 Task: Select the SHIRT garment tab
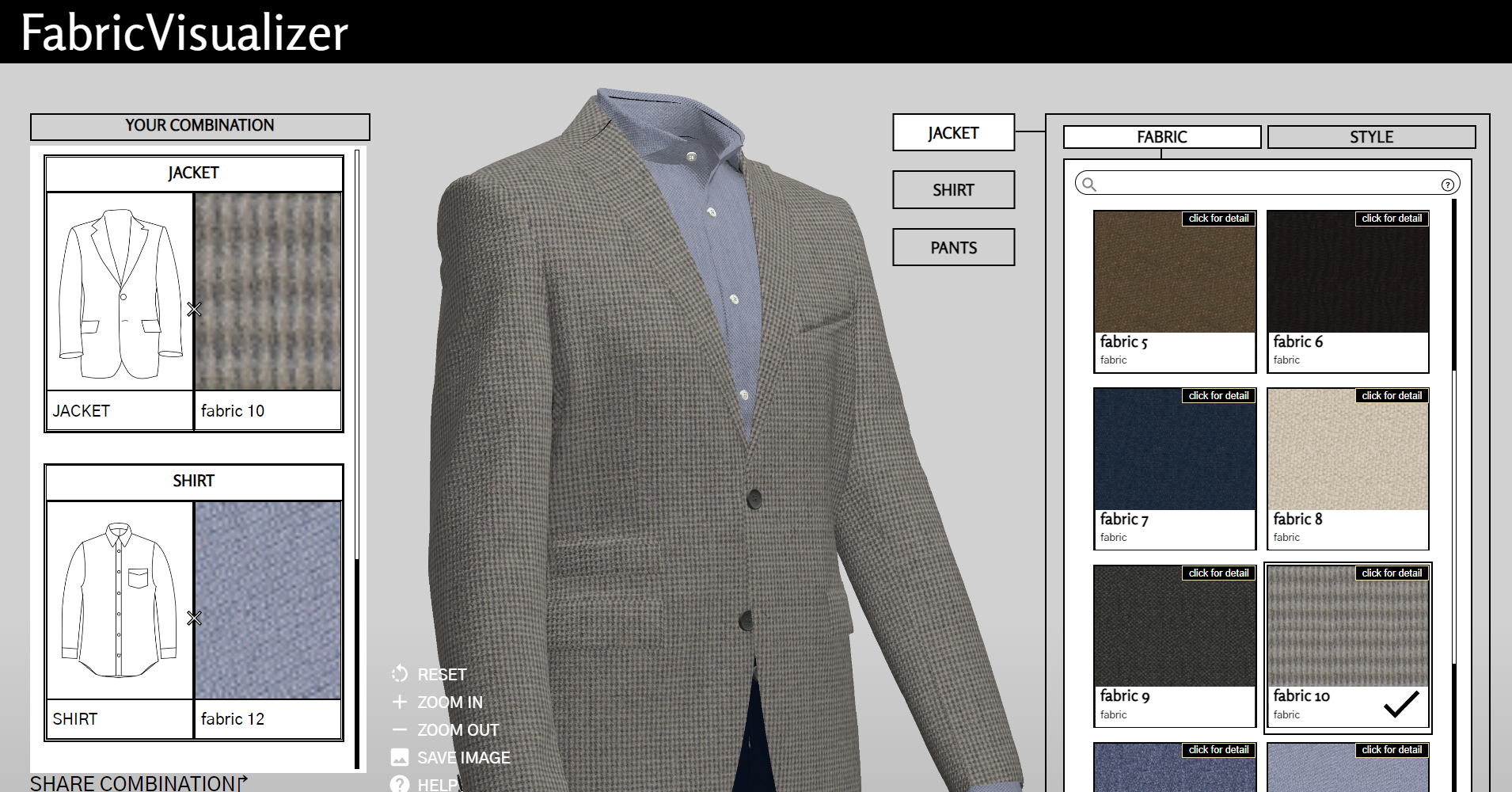tap(953, 190)
